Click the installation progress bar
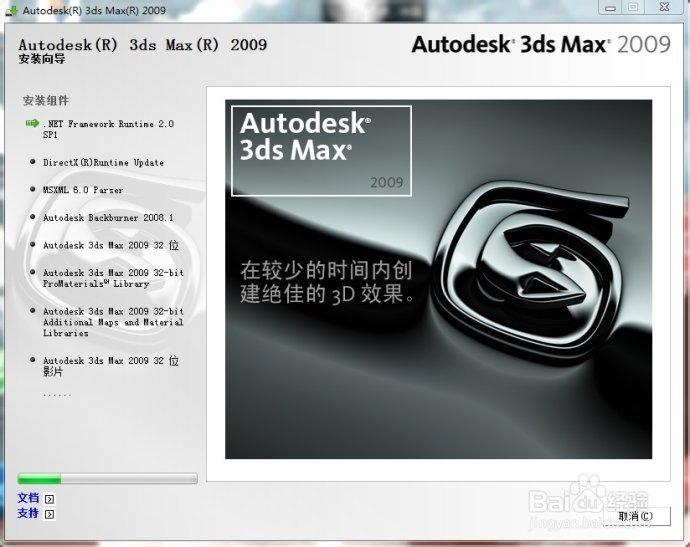Screen dimensions: 690x547 (x=107, y=478)
